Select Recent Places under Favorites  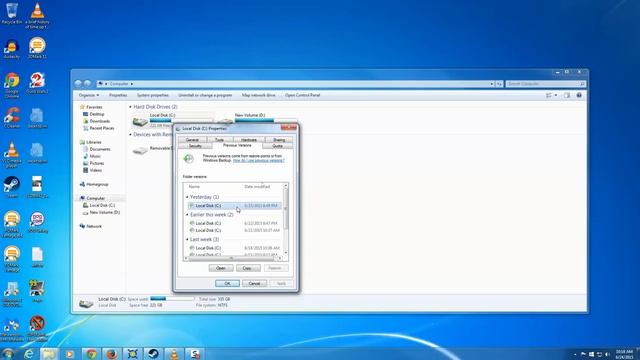tap(102, 128)
